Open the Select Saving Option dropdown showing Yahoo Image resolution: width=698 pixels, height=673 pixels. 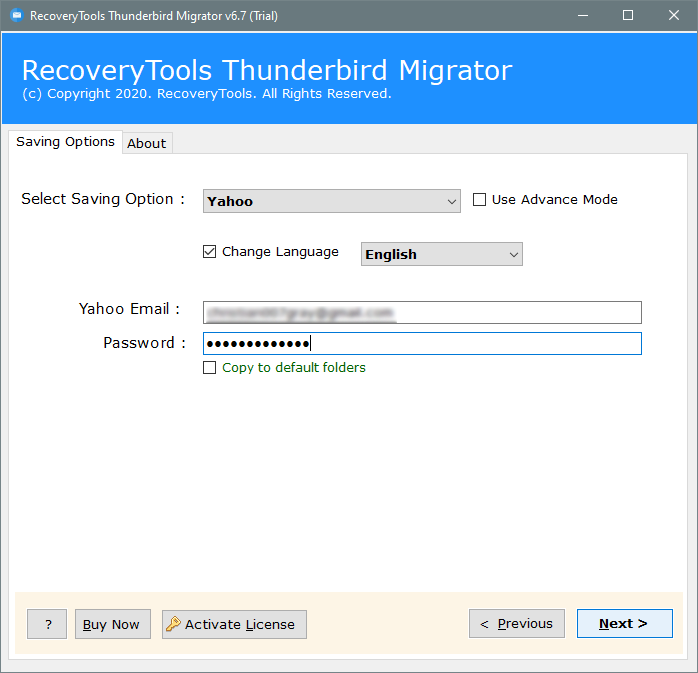[x=332, y=201]
